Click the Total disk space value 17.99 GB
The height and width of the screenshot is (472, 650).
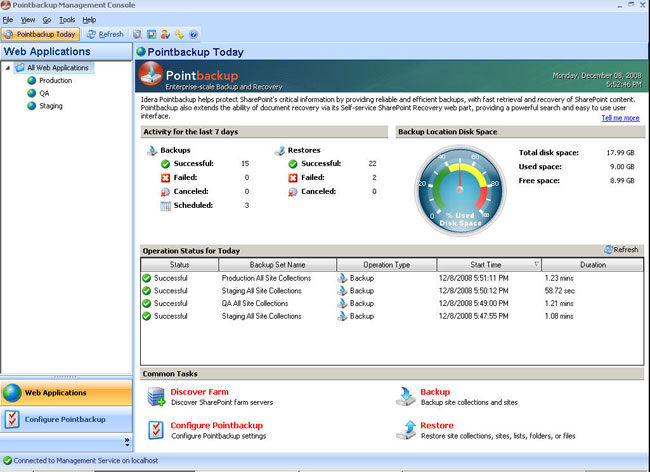pos(620,152)
